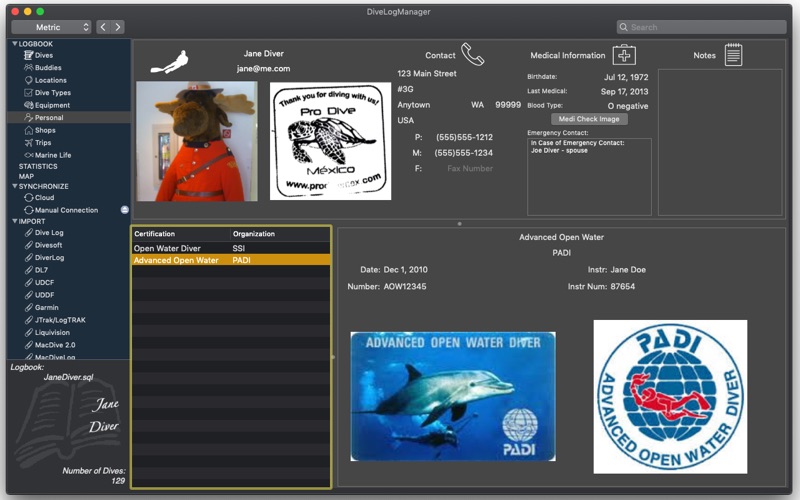Click the Medi Check Image button
This screenshot has height=500, width=800.
(589, 119)
